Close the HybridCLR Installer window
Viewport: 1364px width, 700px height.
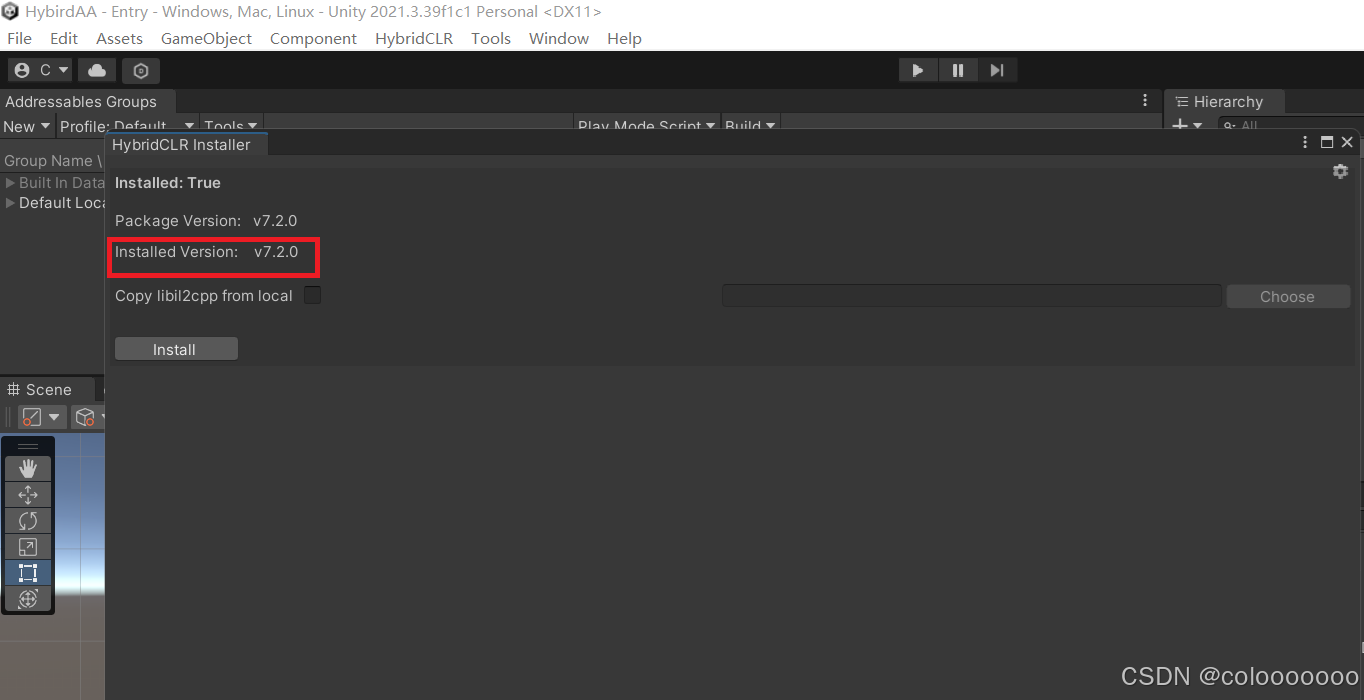coord(1347,143)
